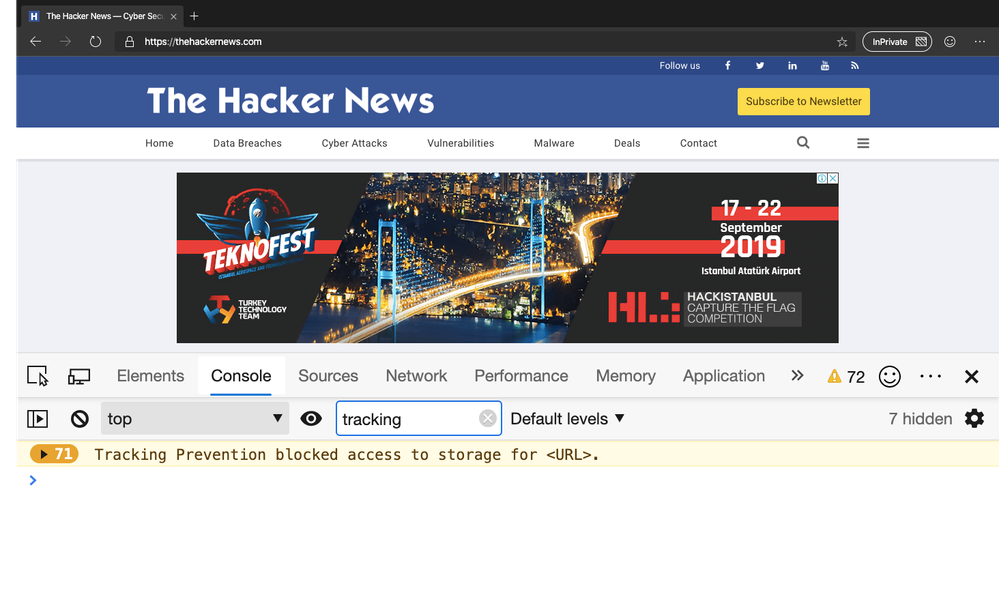Reload the current page
This screenshot has height=614, width=999.
coord(95,41)
